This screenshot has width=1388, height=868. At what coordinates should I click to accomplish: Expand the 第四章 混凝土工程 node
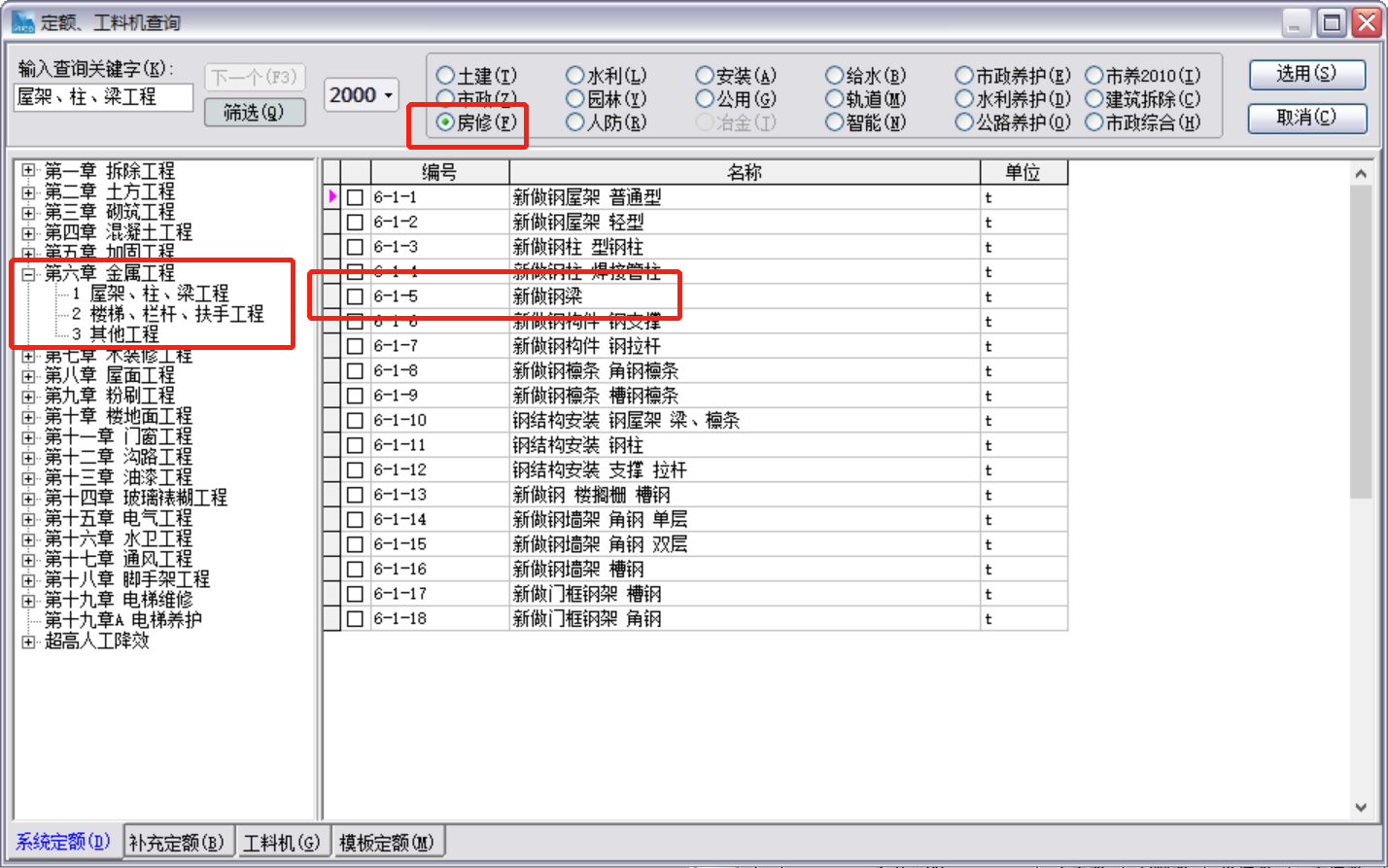(x=28, y=232)
